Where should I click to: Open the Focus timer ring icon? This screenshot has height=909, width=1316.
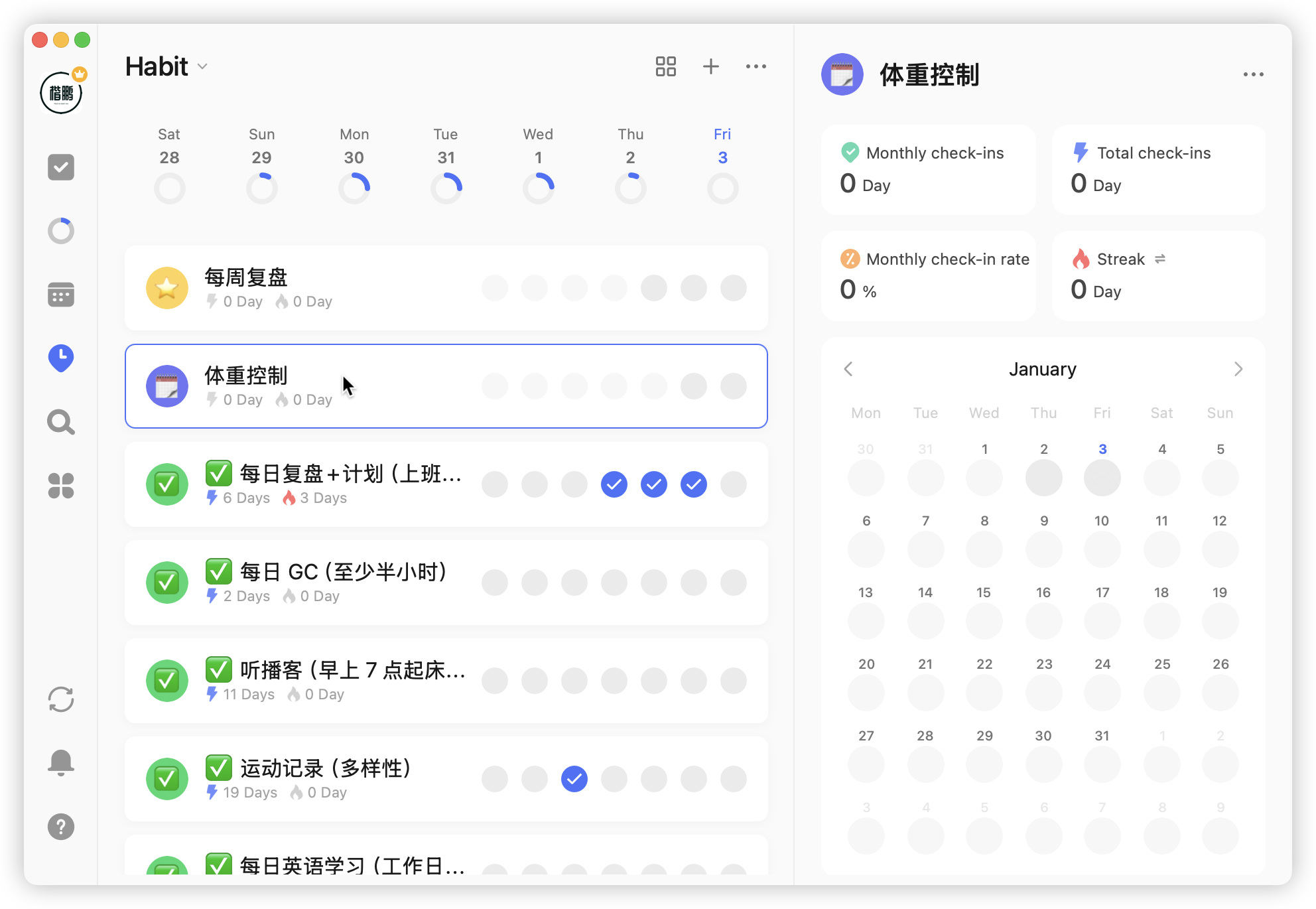click(61, 231)
